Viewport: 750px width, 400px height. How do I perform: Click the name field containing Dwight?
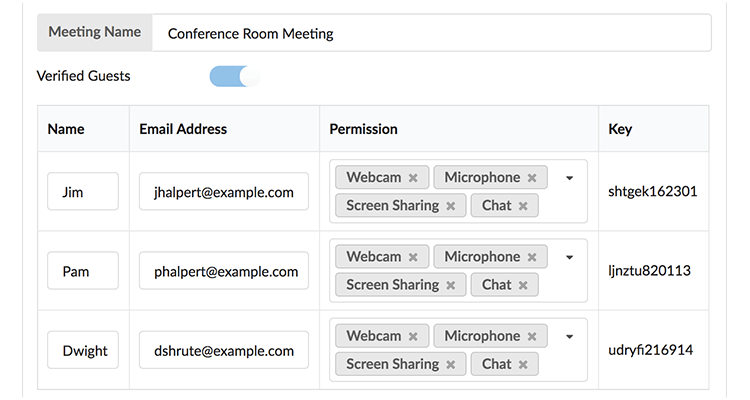coord(83,351)
